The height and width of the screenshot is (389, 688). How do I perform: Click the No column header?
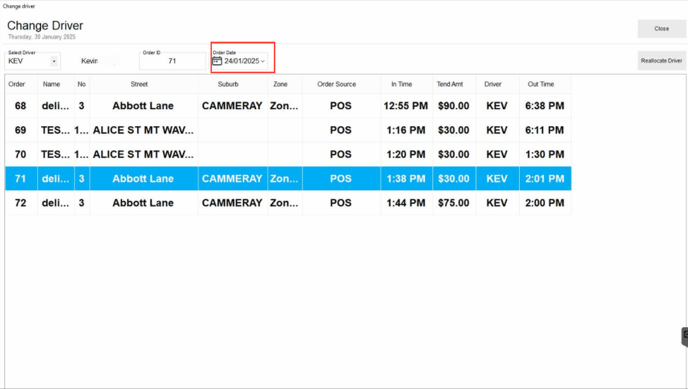point(82,84)
